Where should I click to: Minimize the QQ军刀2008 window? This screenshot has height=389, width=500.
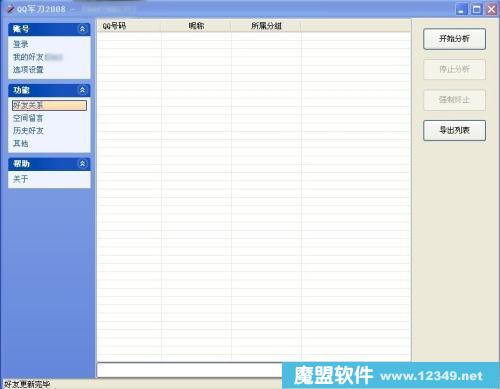(x=461, y=9)
